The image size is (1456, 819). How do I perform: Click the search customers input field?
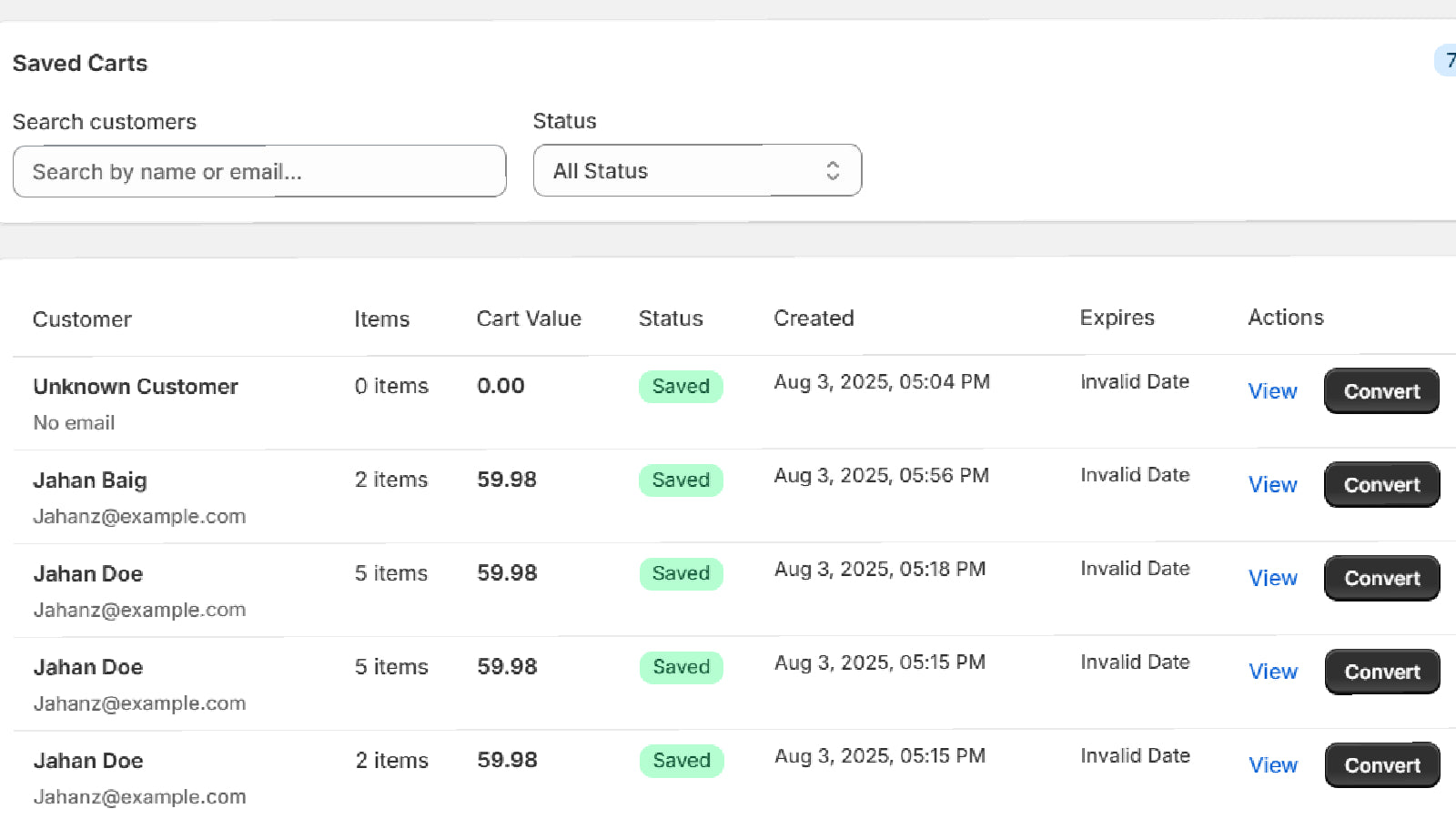coord(258,171)
